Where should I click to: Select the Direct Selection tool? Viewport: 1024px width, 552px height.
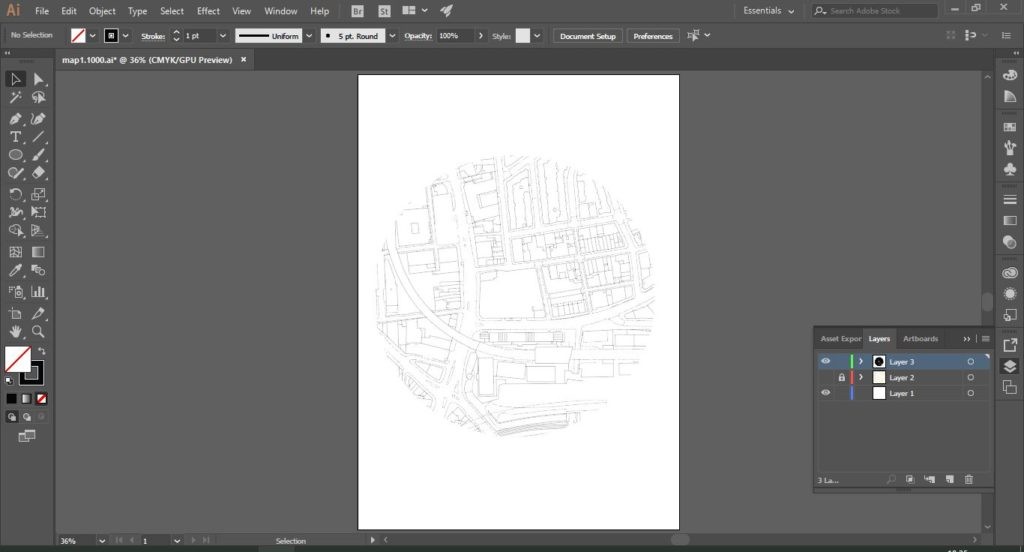point(39,79)
